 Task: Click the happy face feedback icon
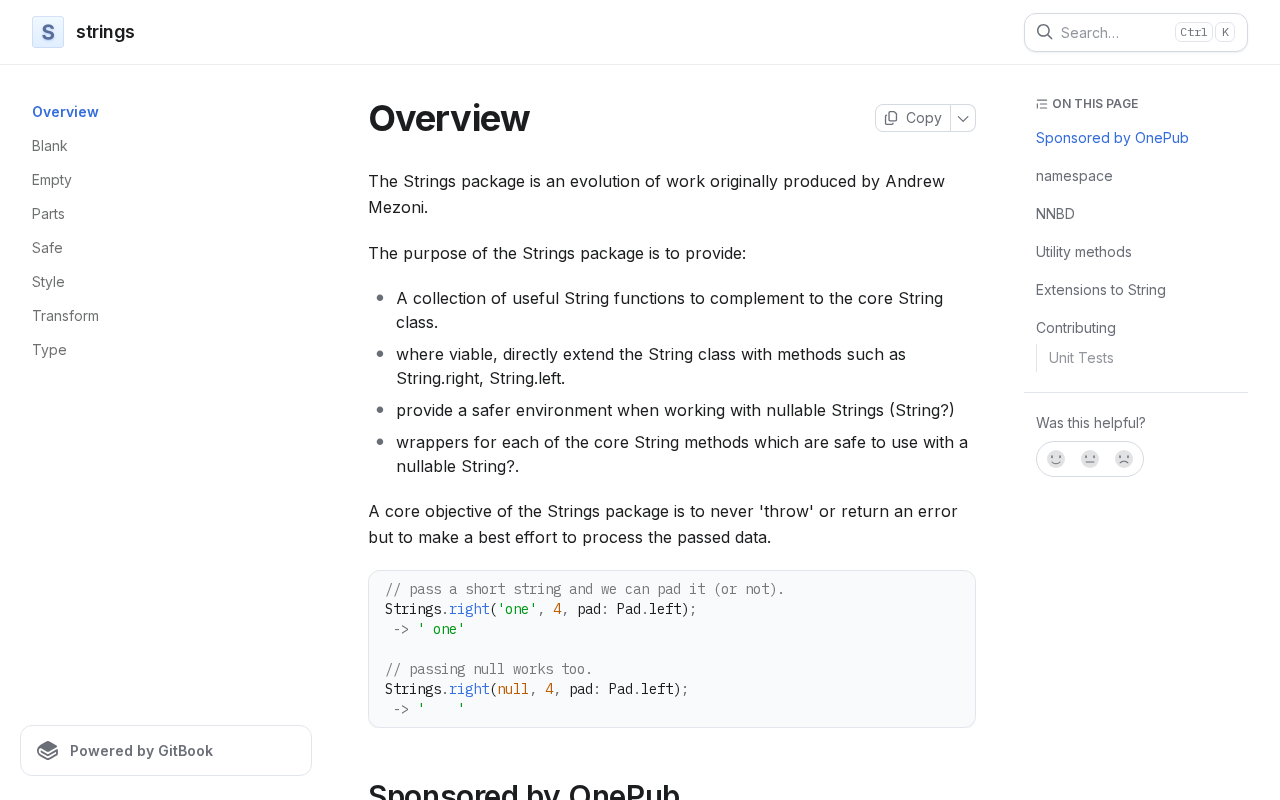click(x=1056, y=459)
